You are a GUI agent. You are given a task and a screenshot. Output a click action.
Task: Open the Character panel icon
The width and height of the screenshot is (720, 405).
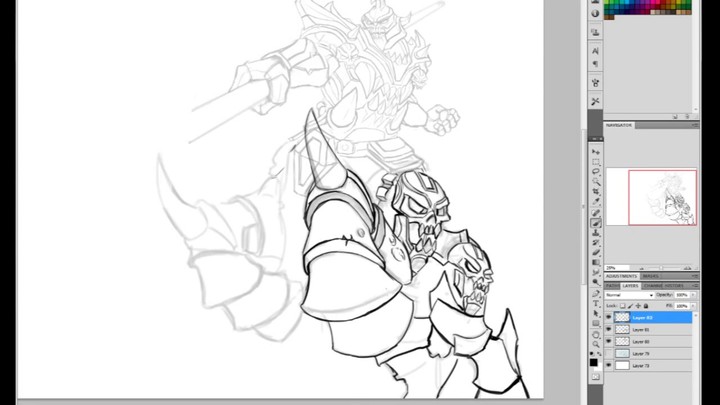coord(596,51)
